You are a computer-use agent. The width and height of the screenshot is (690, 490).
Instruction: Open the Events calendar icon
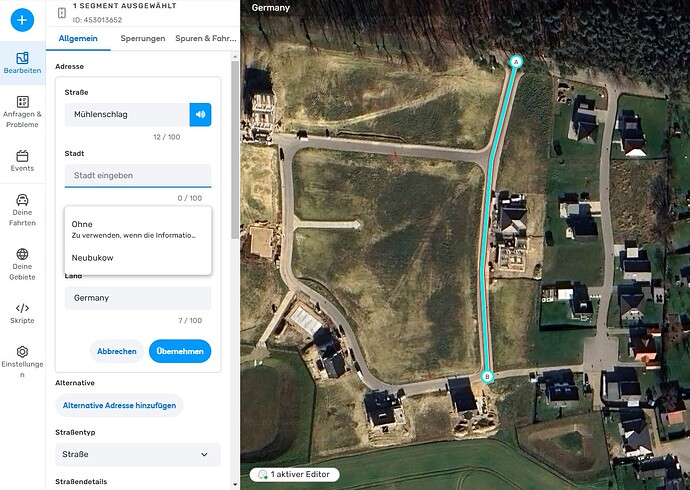22,161
